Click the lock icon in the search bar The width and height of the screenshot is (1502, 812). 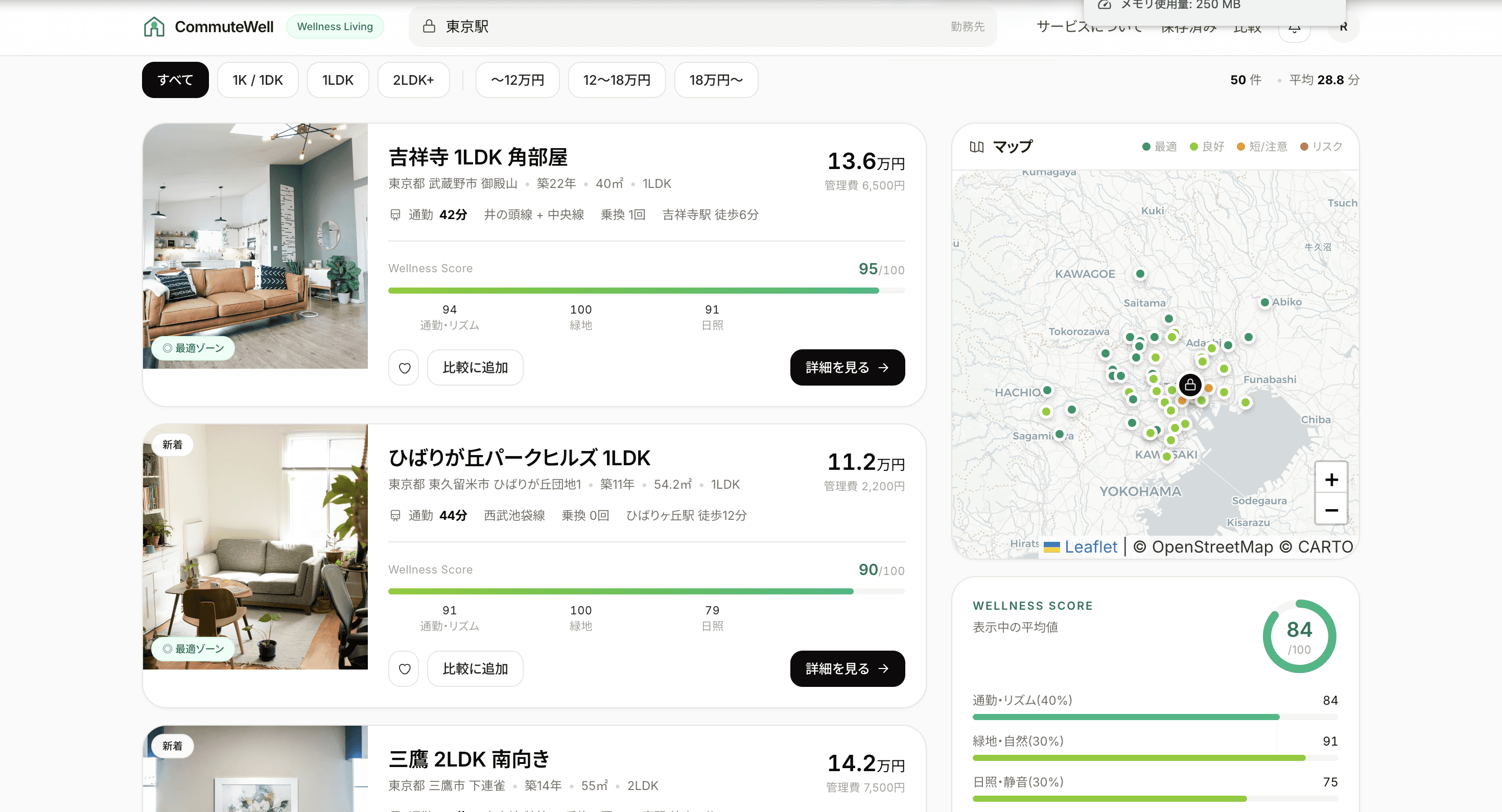coord(430,26)
